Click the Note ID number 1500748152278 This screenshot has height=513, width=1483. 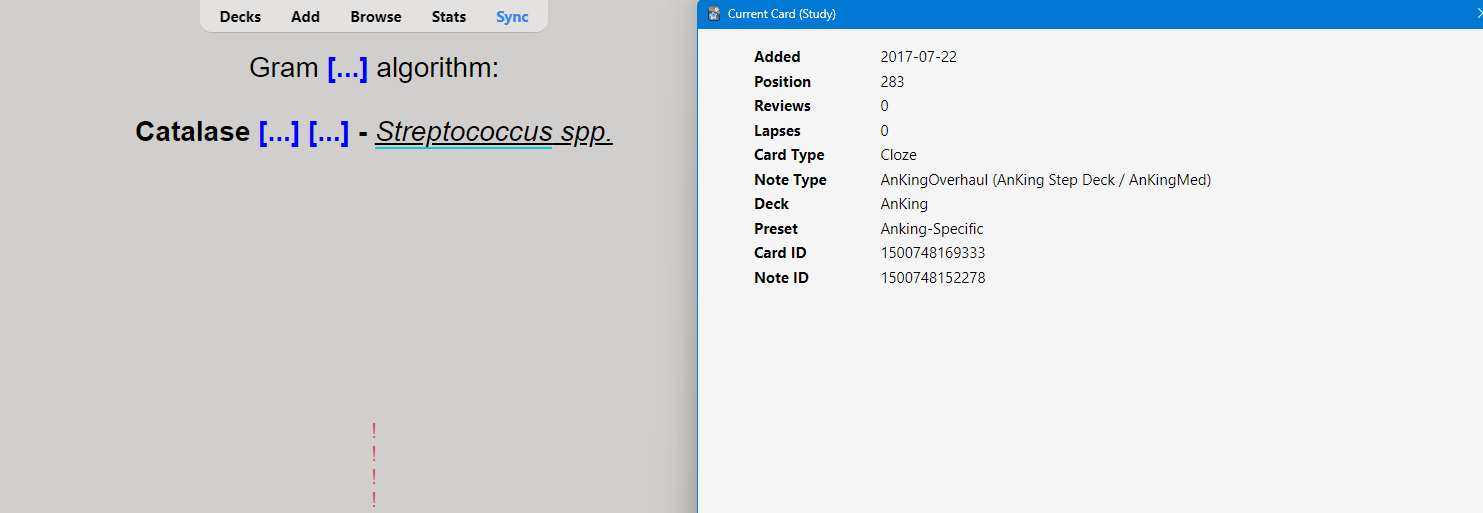click(x=932, y=278)
